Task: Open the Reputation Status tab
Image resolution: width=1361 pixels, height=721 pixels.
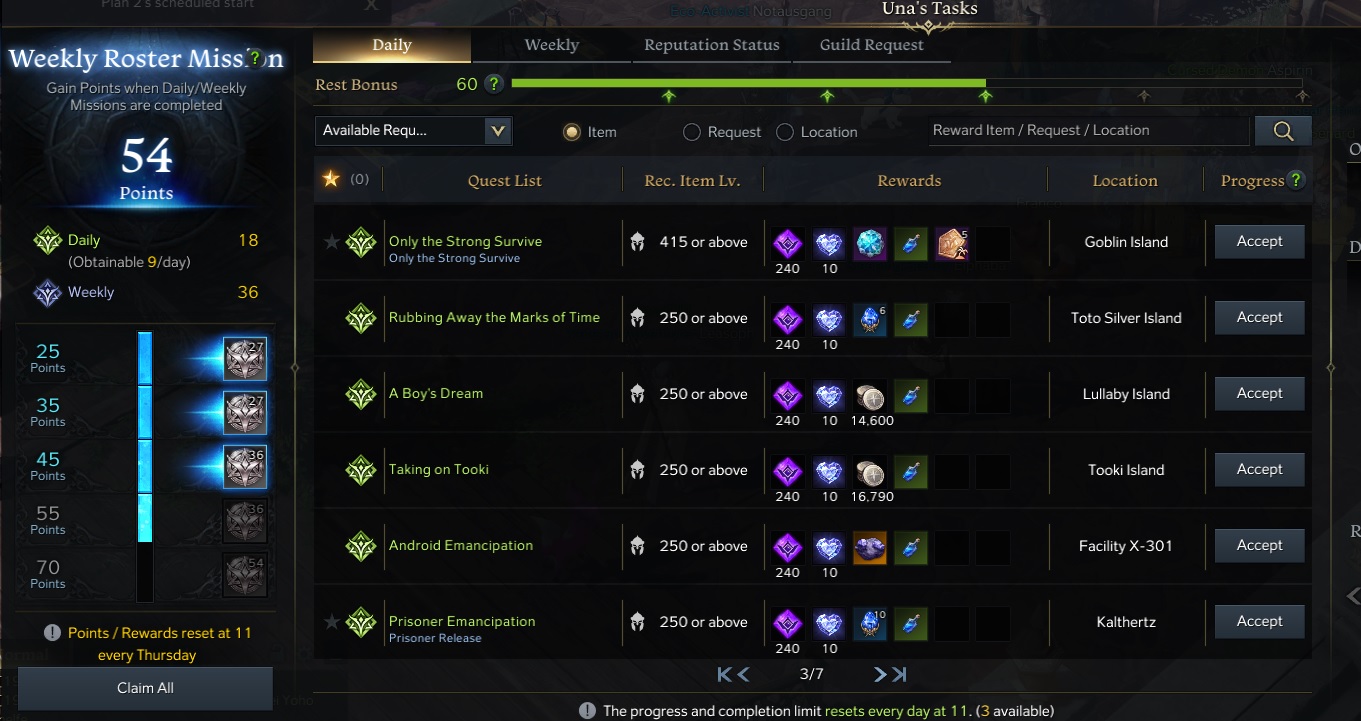Action: pyautogui.click(x=712, y=45)
